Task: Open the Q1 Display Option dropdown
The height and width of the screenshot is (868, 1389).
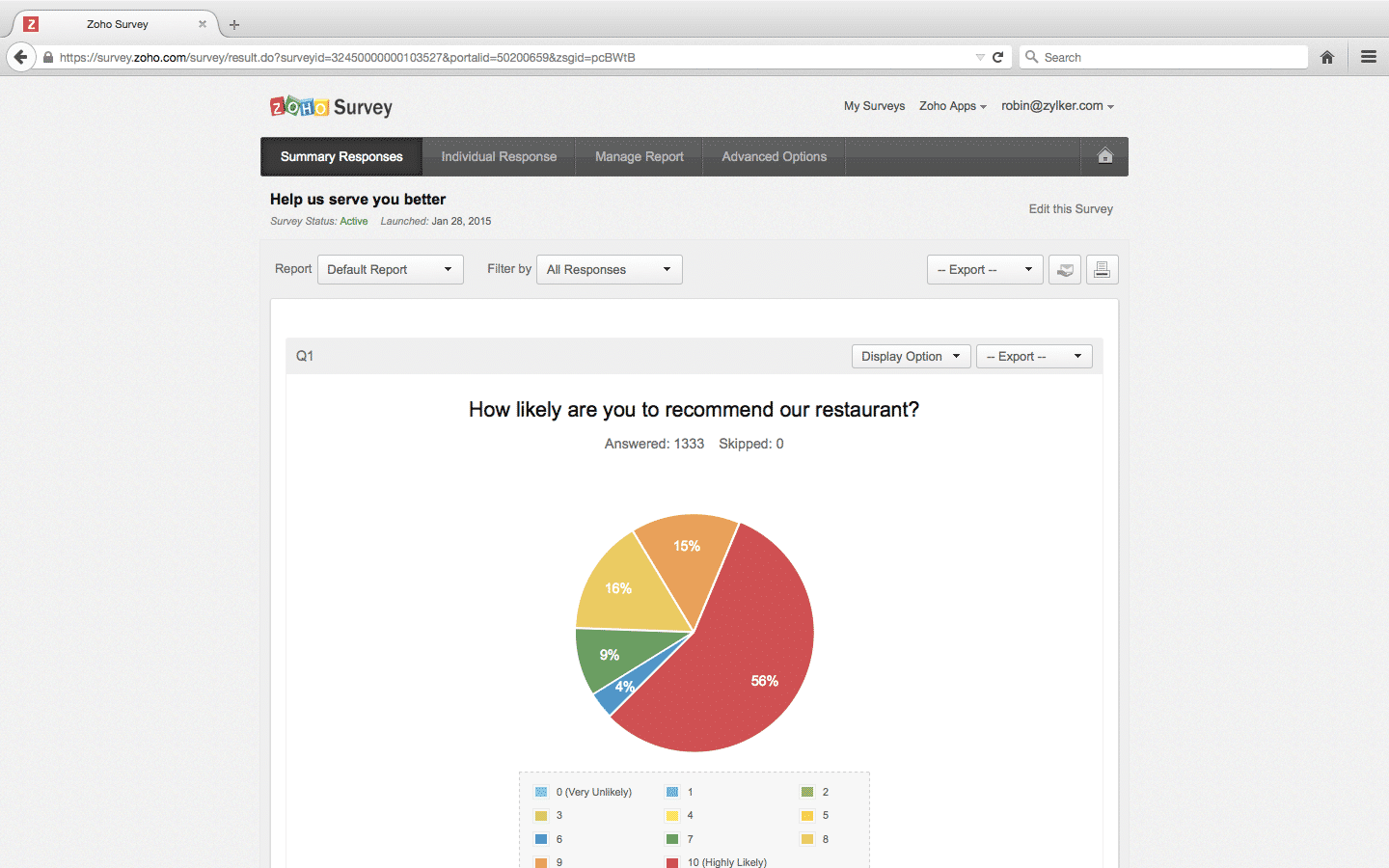Action: click(x=912, y=356)
